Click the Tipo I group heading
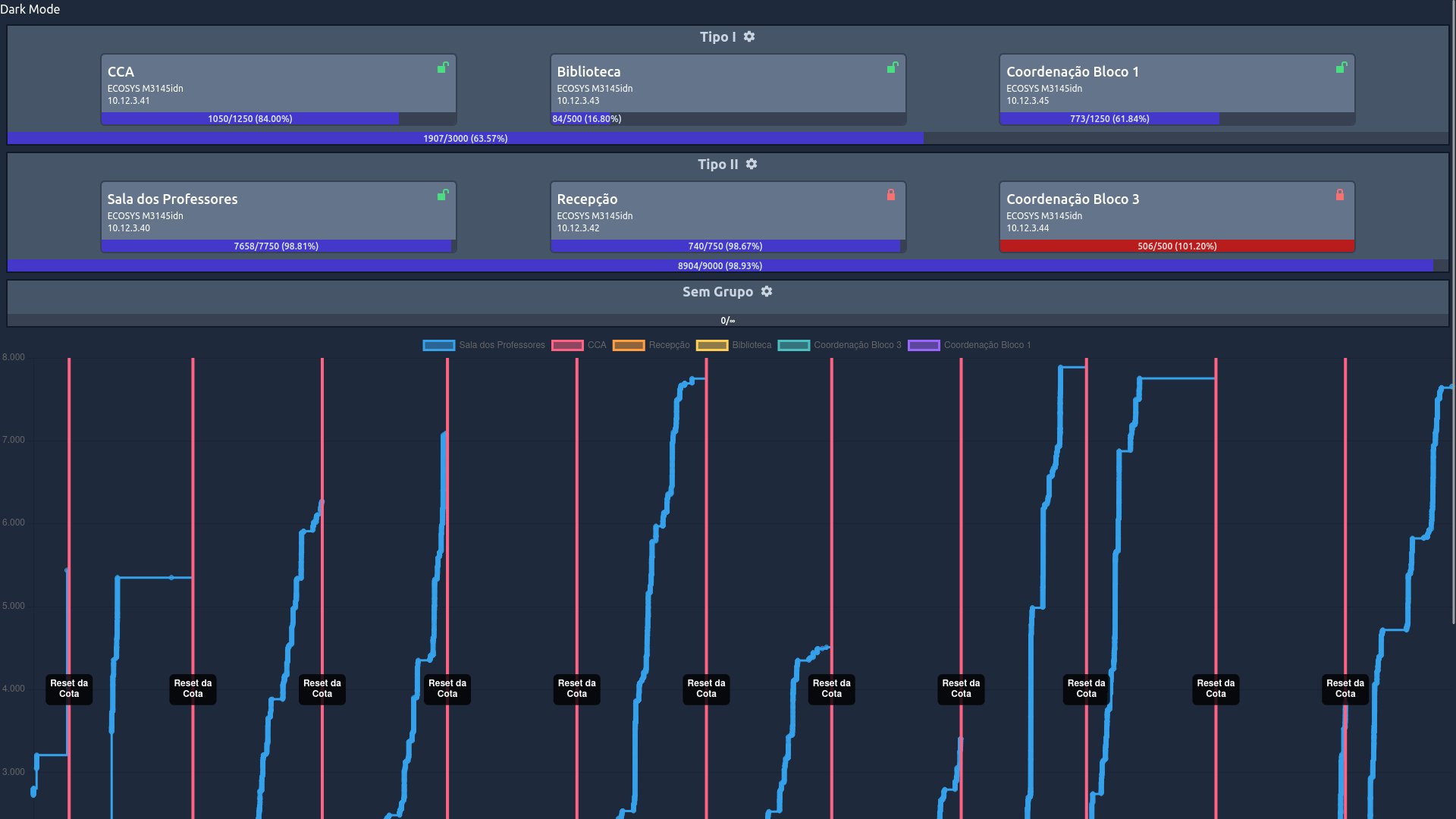 (x=717, y=36)
